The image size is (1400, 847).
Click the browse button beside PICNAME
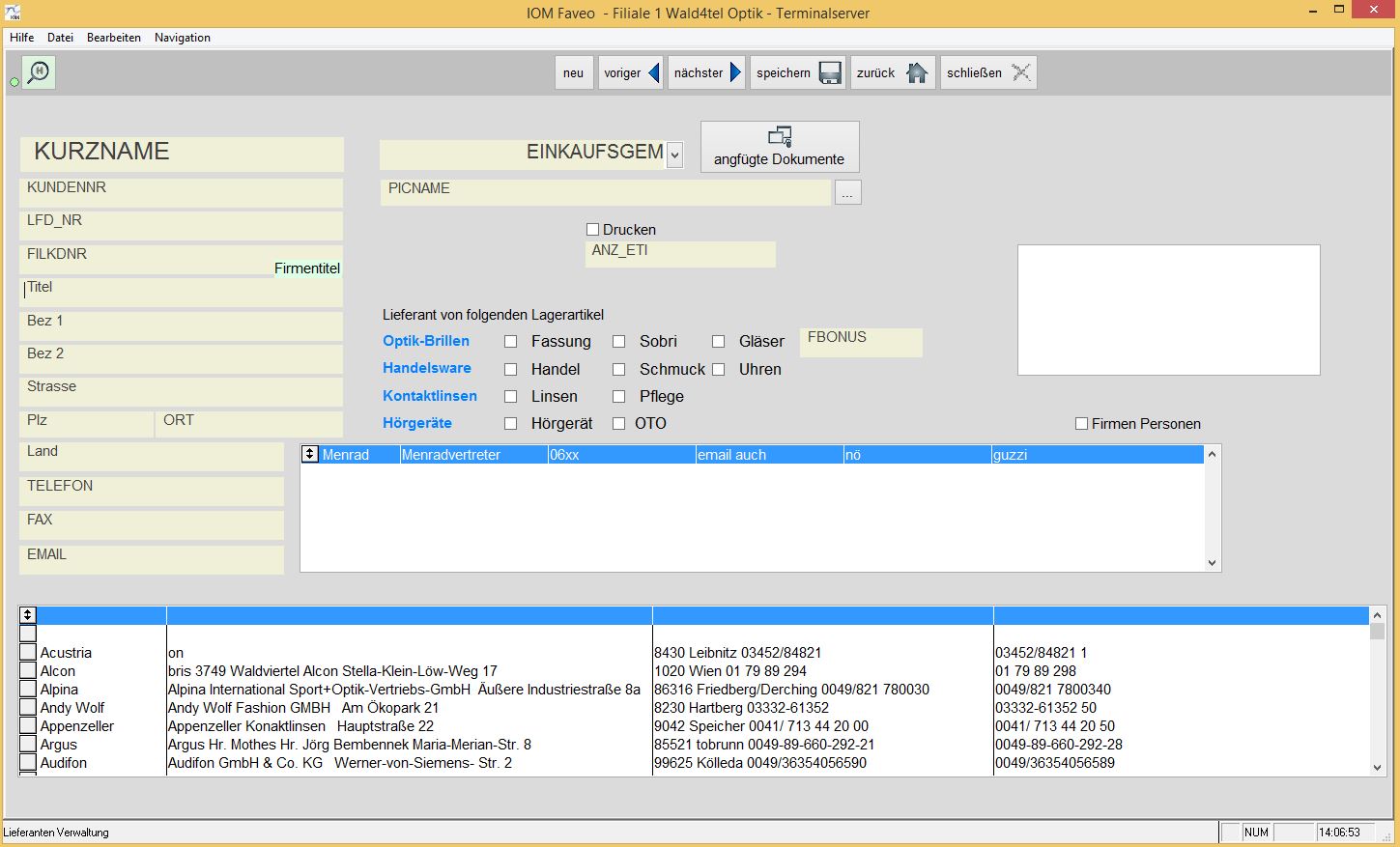847,193
